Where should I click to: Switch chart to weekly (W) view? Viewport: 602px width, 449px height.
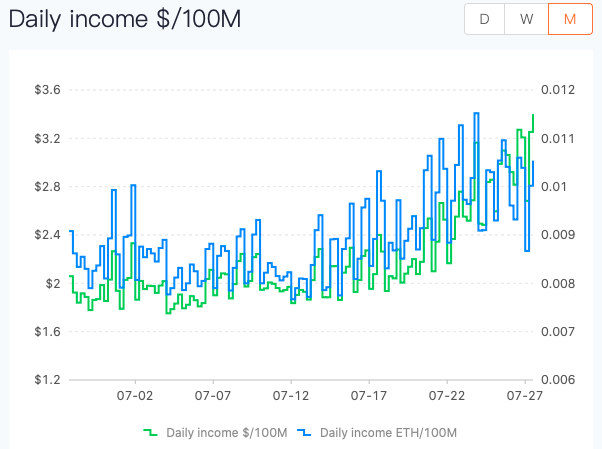[x=527, y=20]
